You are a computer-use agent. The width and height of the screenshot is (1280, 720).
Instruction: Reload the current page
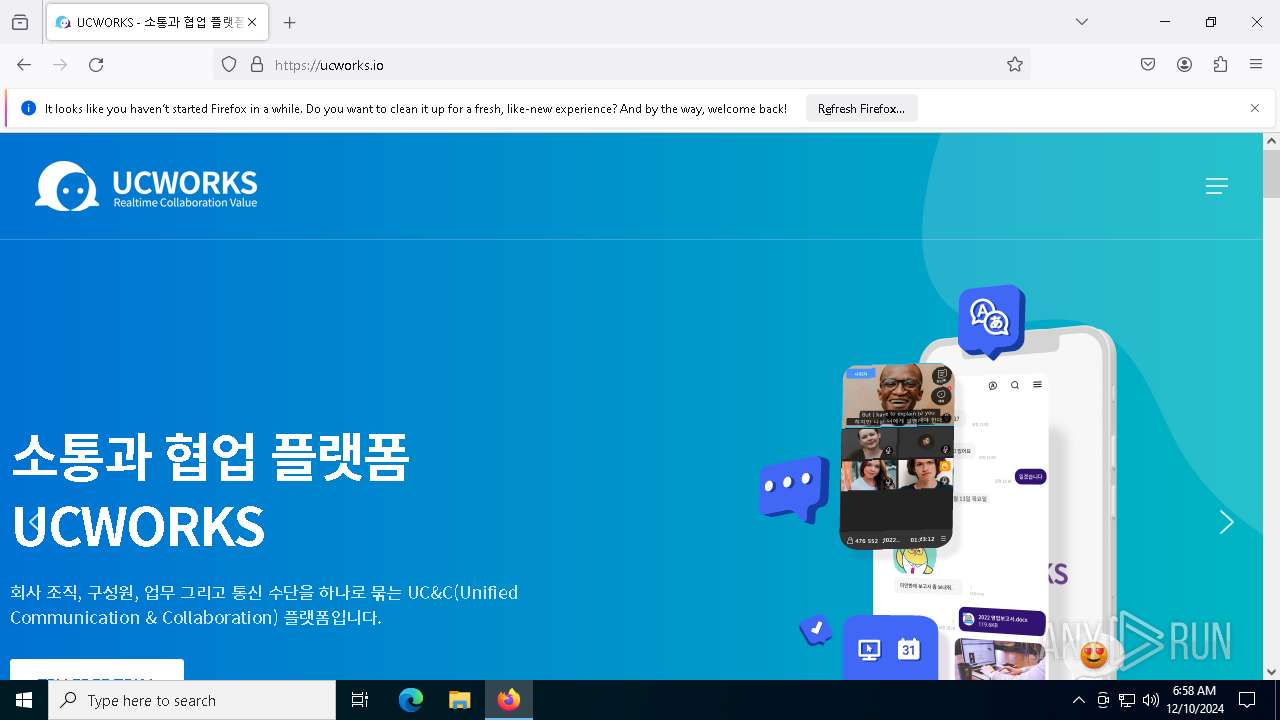(96, 65)
